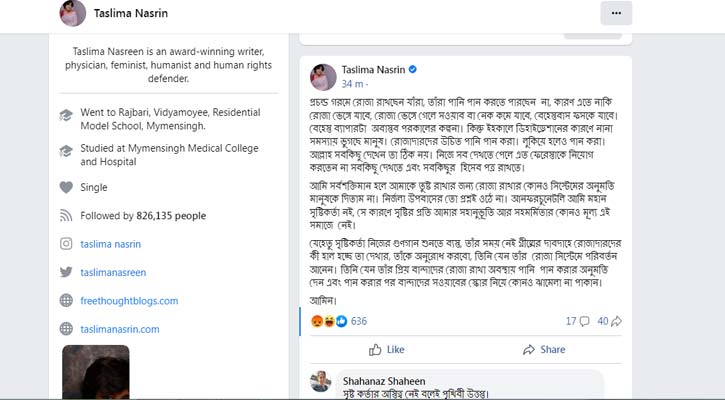Open the photo thumbnail in left sidebar
Image resolution: width=725 pixels, height=400 pixels.
[96, 372]
